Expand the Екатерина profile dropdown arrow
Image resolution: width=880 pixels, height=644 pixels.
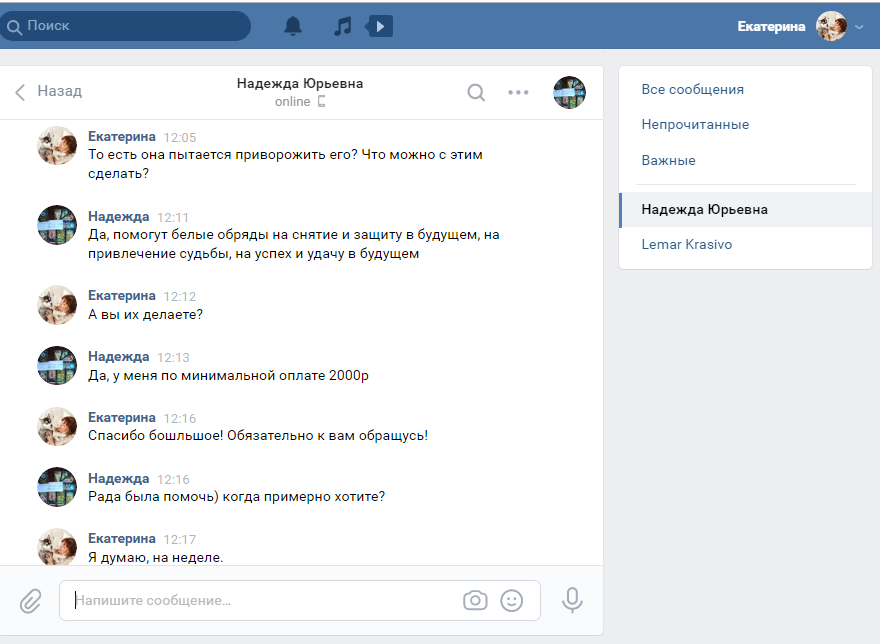tap(859, 27)
